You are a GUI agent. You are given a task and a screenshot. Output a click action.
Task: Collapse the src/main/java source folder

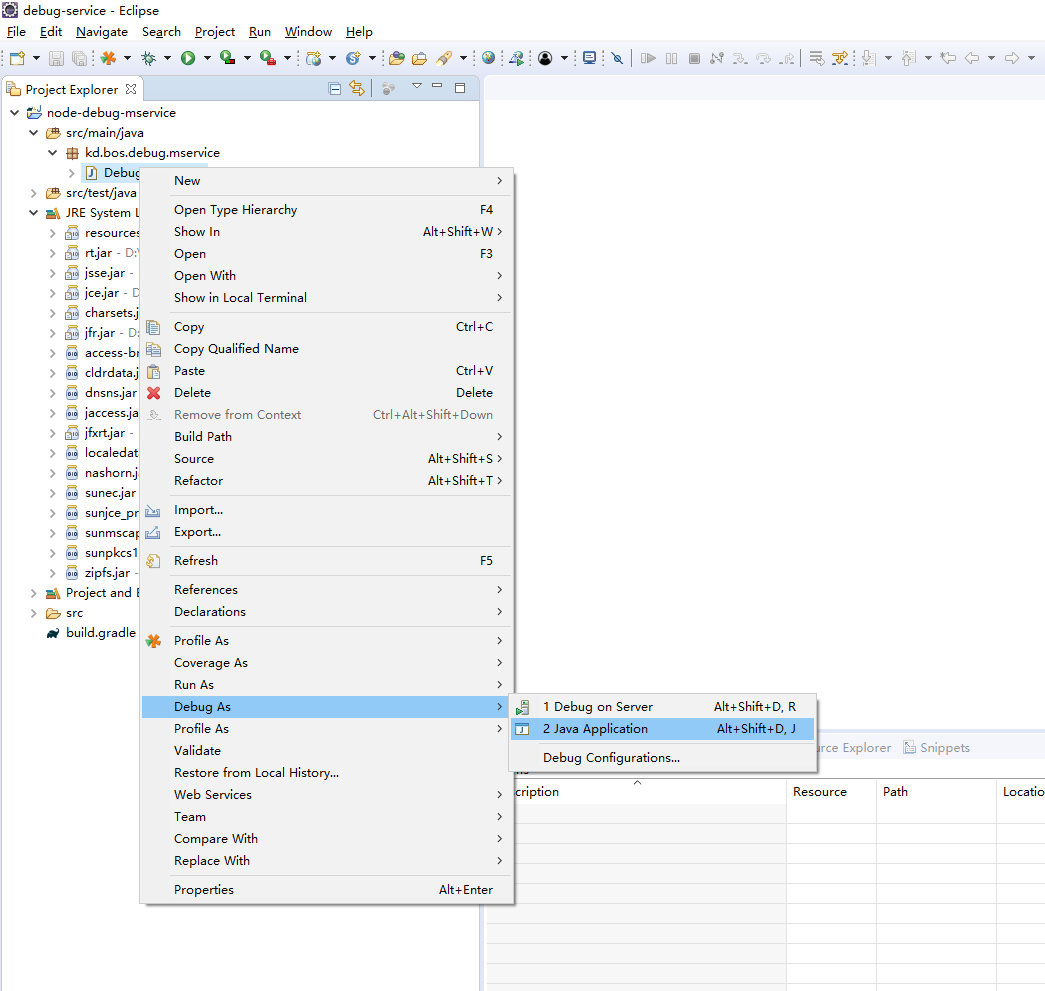33,133
